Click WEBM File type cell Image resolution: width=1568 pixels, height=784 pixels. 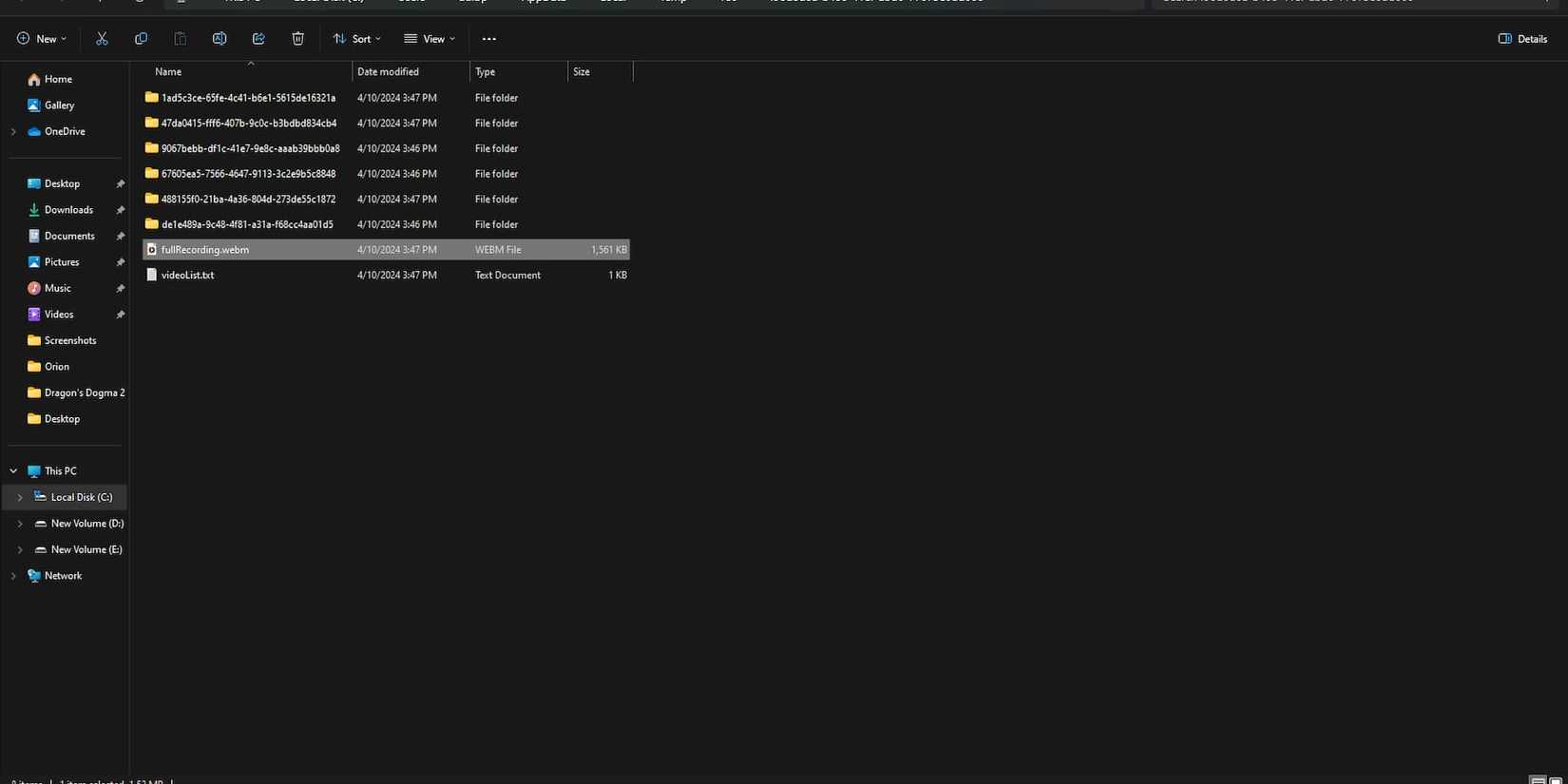[x=498, y=250]
